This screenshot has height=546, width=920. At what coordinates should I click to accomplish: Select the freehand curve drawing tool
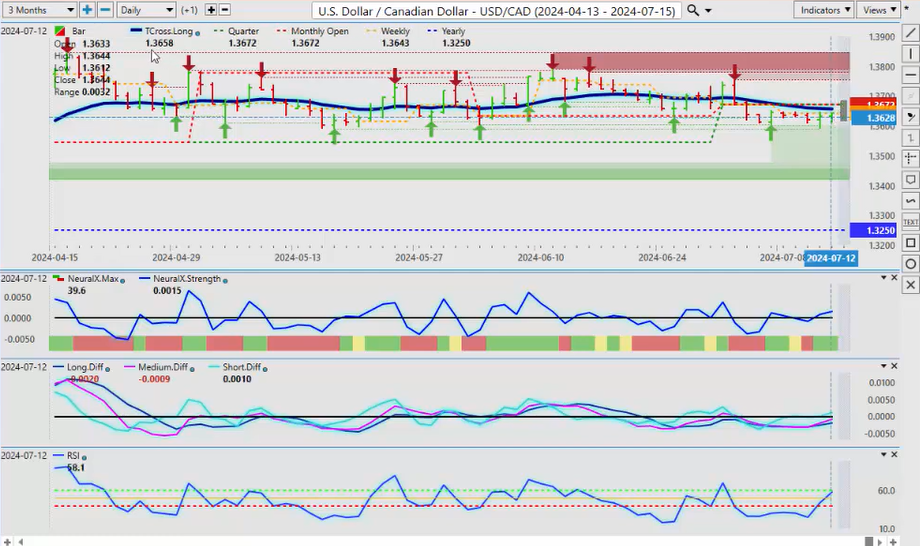pos(910,201)
